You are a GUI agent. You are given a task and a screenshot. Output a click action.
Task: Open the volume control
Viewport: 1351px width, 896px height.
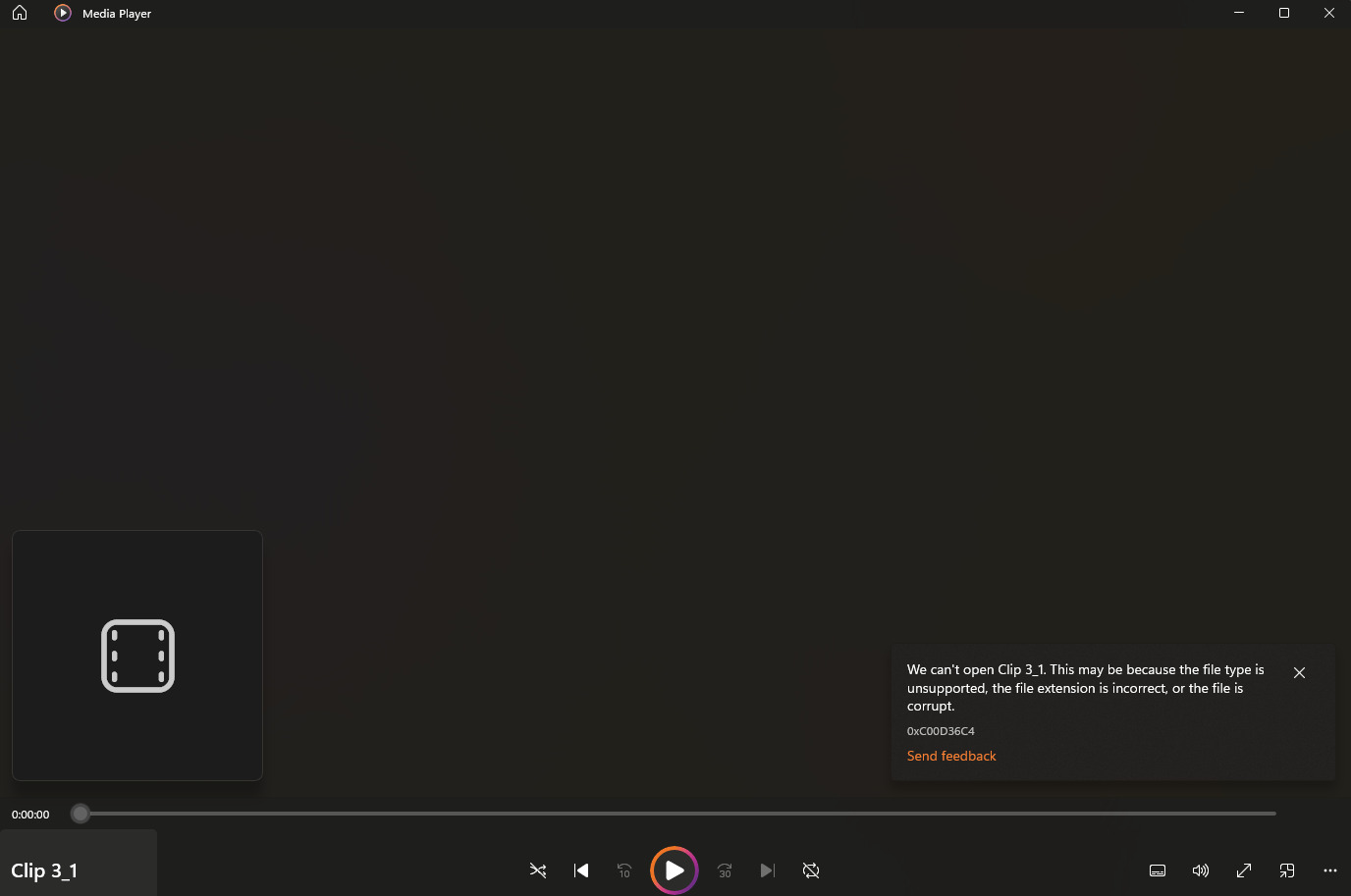coord(1201,870)
